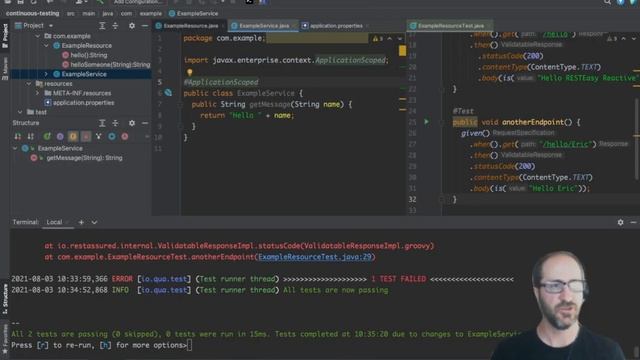
Task: Toggle Sort Alphabetically in Structure toolbar
Action: pos(31,136)
